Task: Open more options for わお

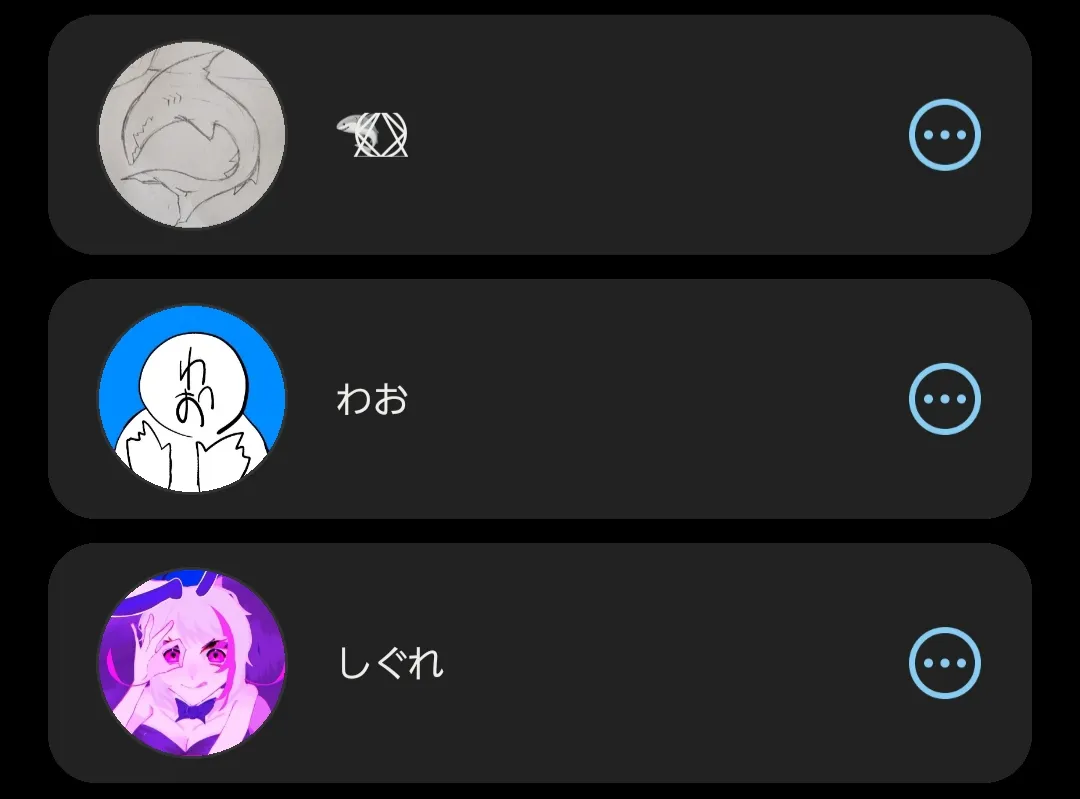Action: pyautogui.click(x=944, y=398)
